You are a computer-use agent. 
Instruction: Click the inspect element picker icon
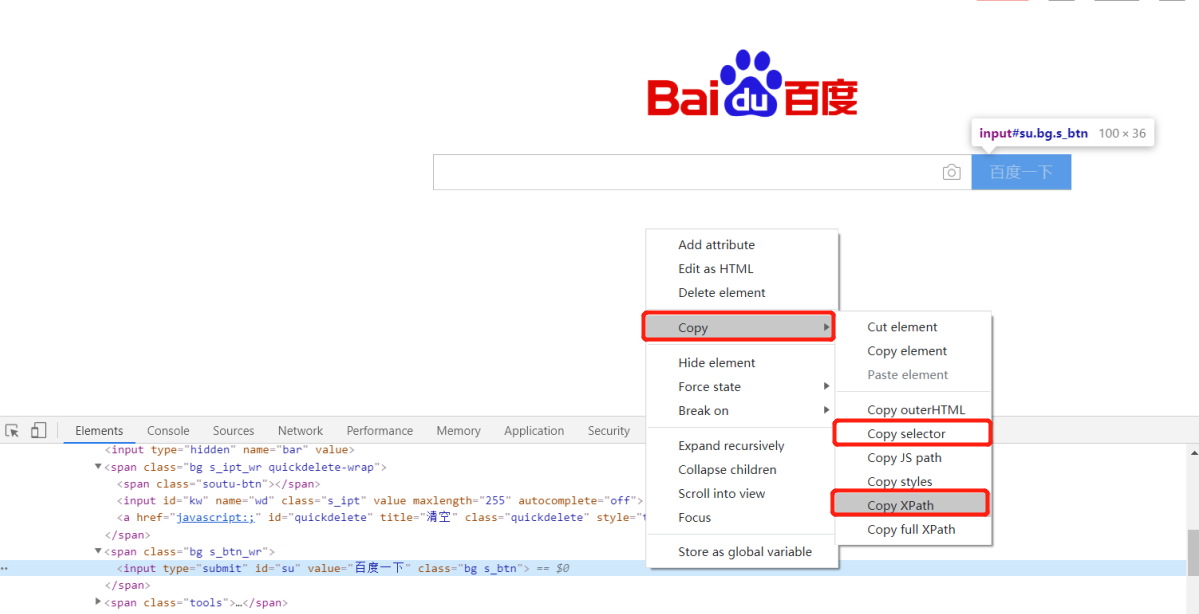click(x=12, y=431)
